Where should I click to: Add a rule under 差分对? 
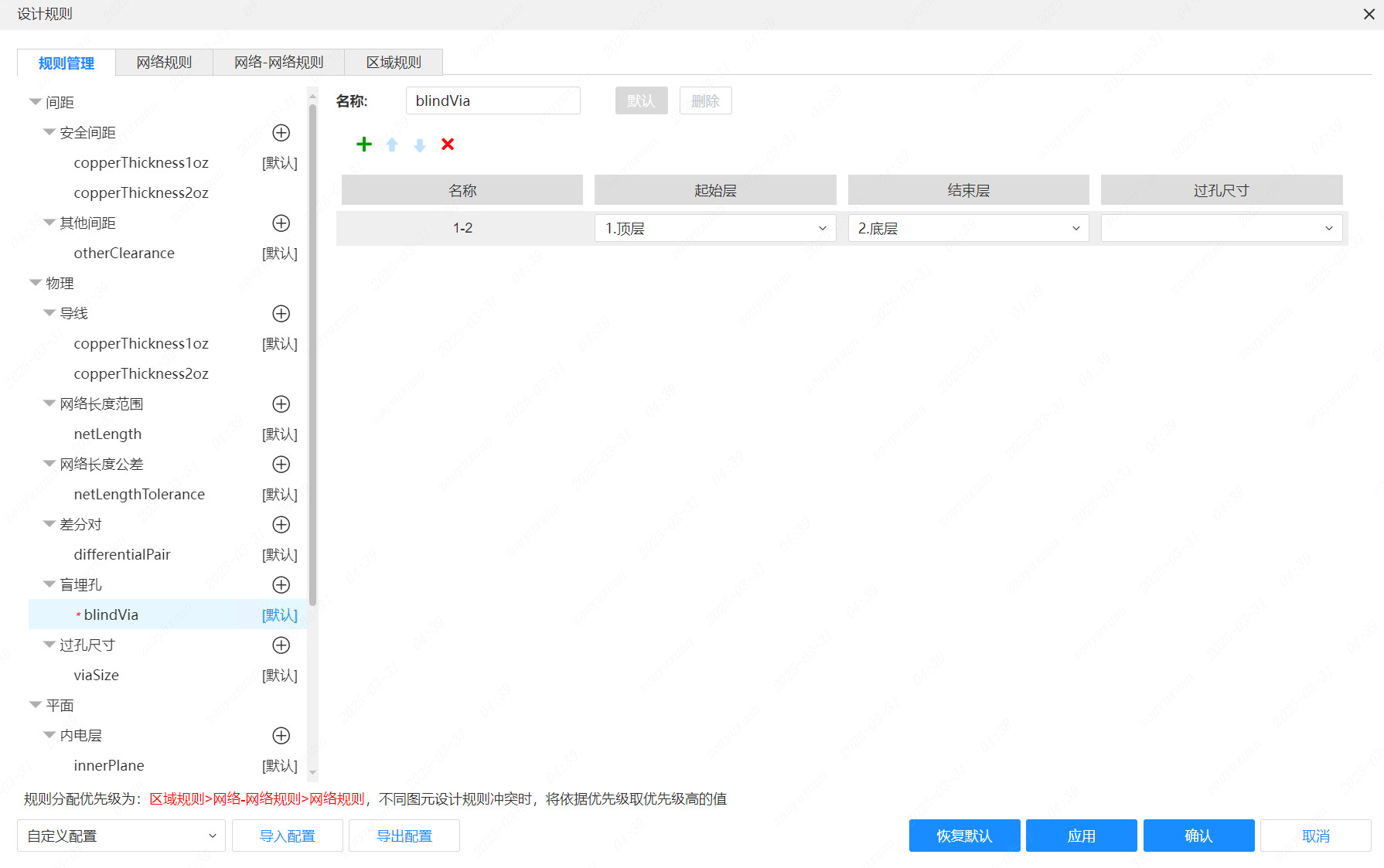click(281, 524)
